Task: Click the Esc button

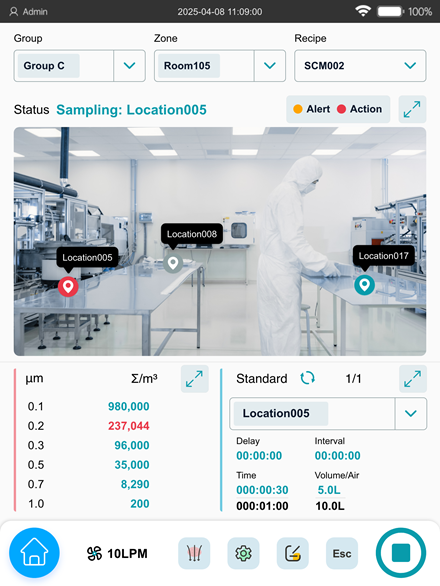Action: point(342,553)
